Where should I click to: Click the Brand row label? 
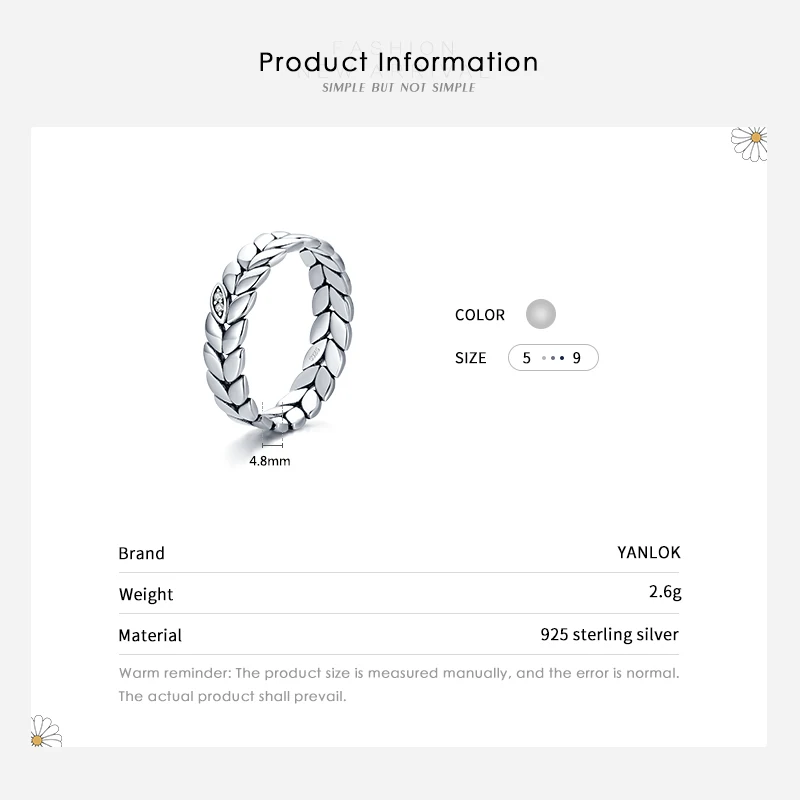click(142, 553)
